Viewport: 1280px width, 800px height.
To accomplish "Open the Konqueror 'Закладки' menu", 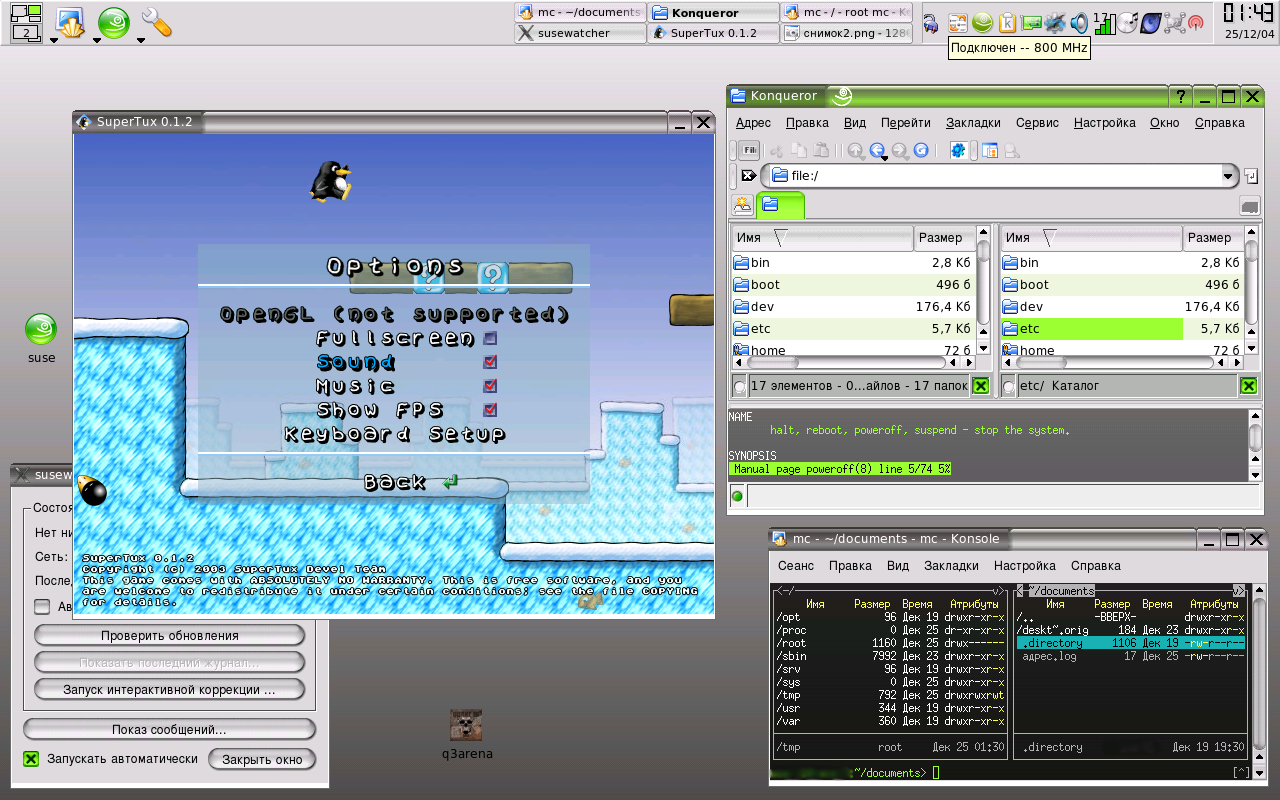I will pos(973,123).
